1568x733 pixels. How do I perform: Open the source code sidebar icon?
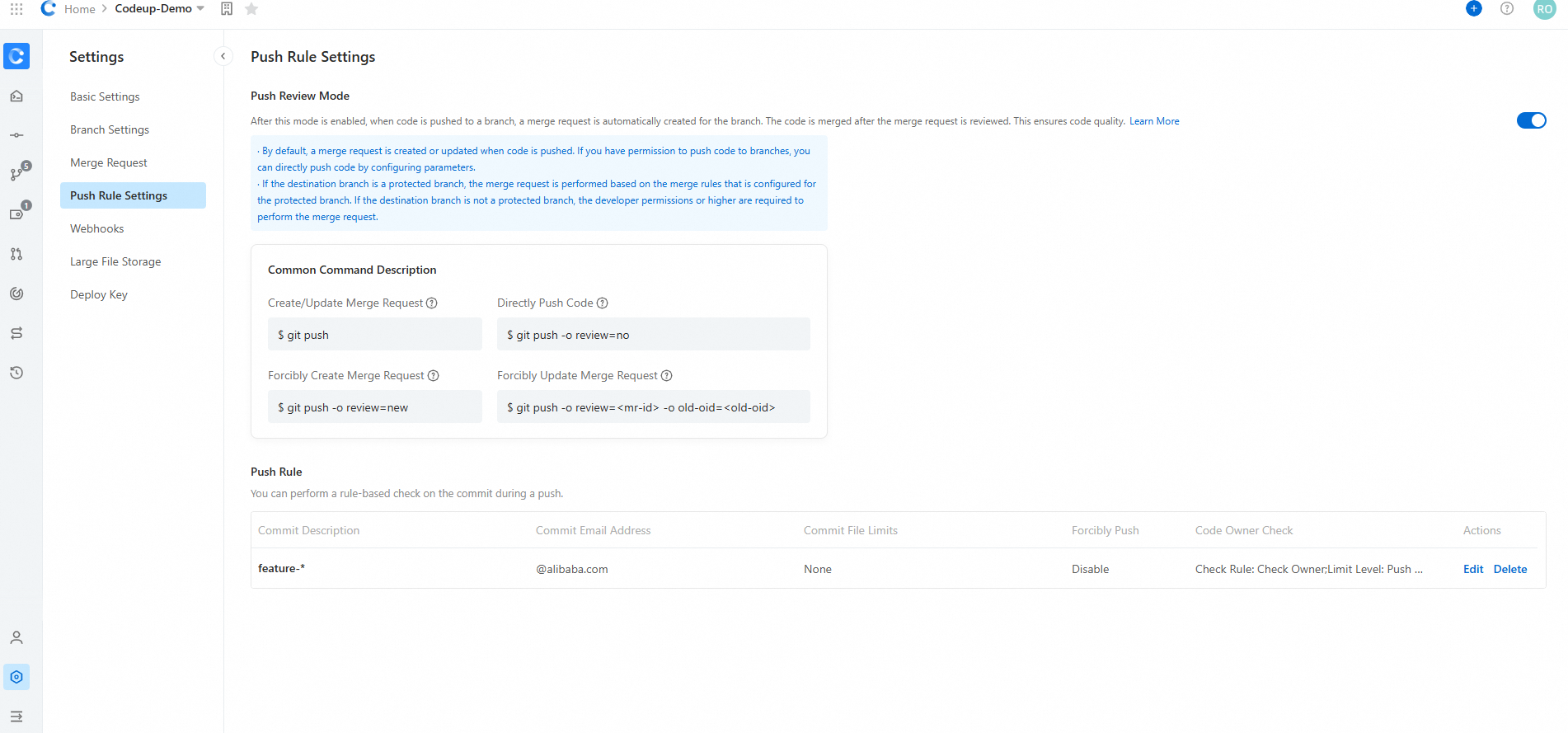(x=16, y=96)
